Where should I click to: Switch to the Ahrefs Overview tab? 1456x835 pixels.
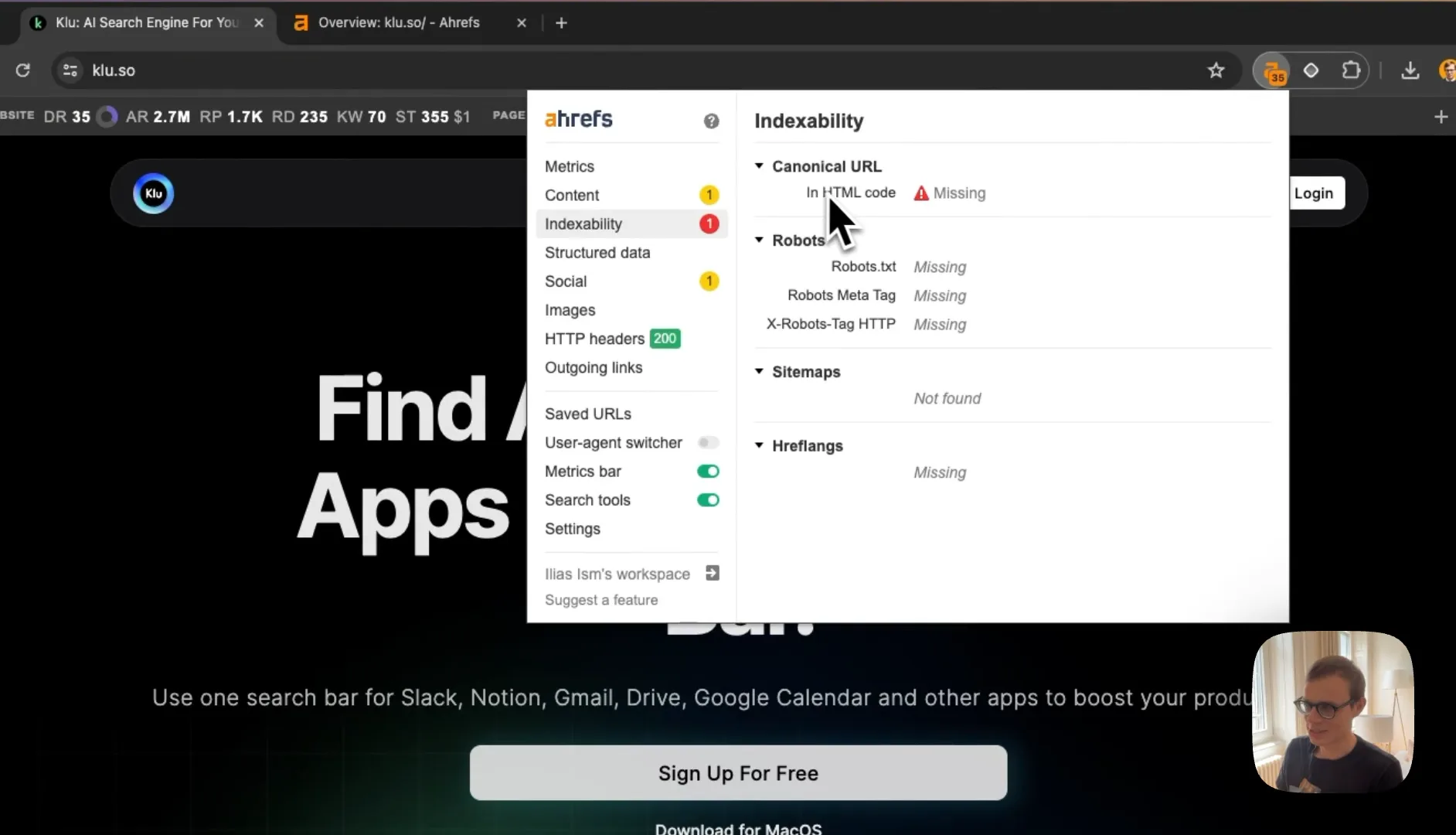pyautogui.click(x=400, y=22)
